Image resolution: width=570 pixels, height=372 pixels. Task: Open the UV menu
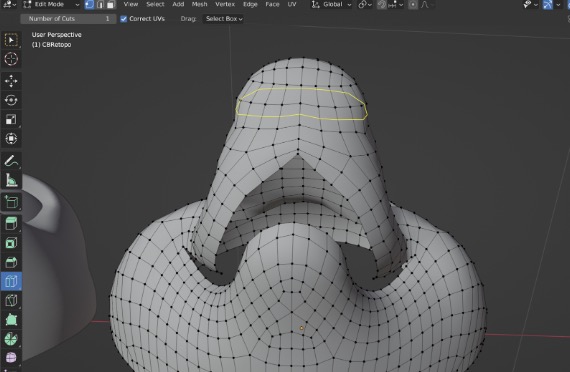pyautogui.click(x=292, y=4)
